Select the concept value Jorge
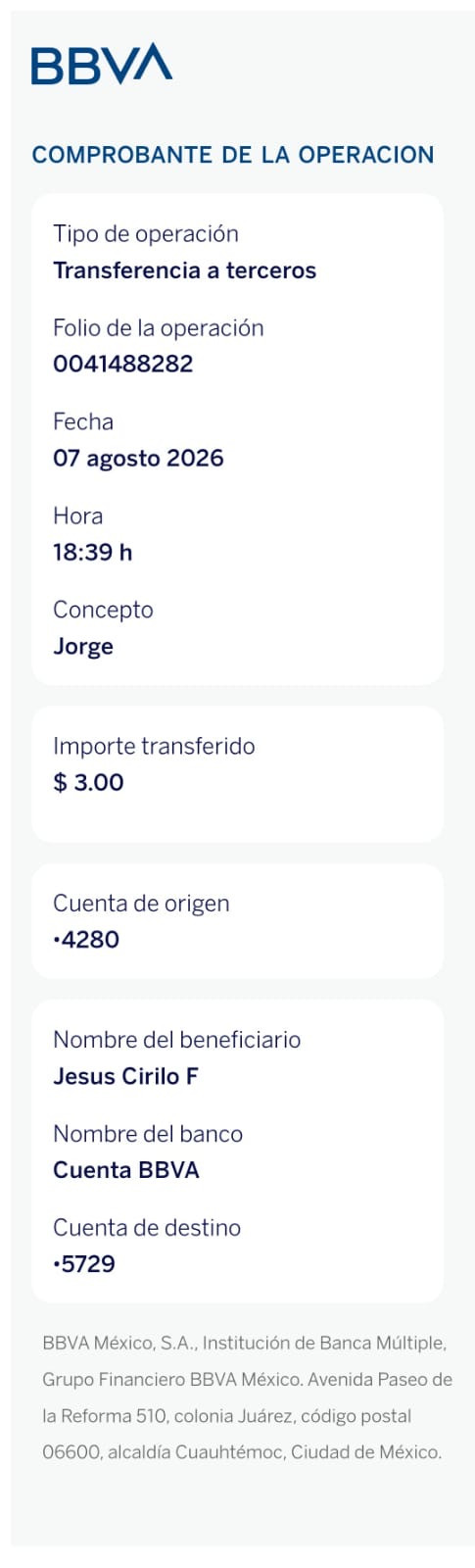Viewport: 475px width, 1568px height. coord(83,647)
